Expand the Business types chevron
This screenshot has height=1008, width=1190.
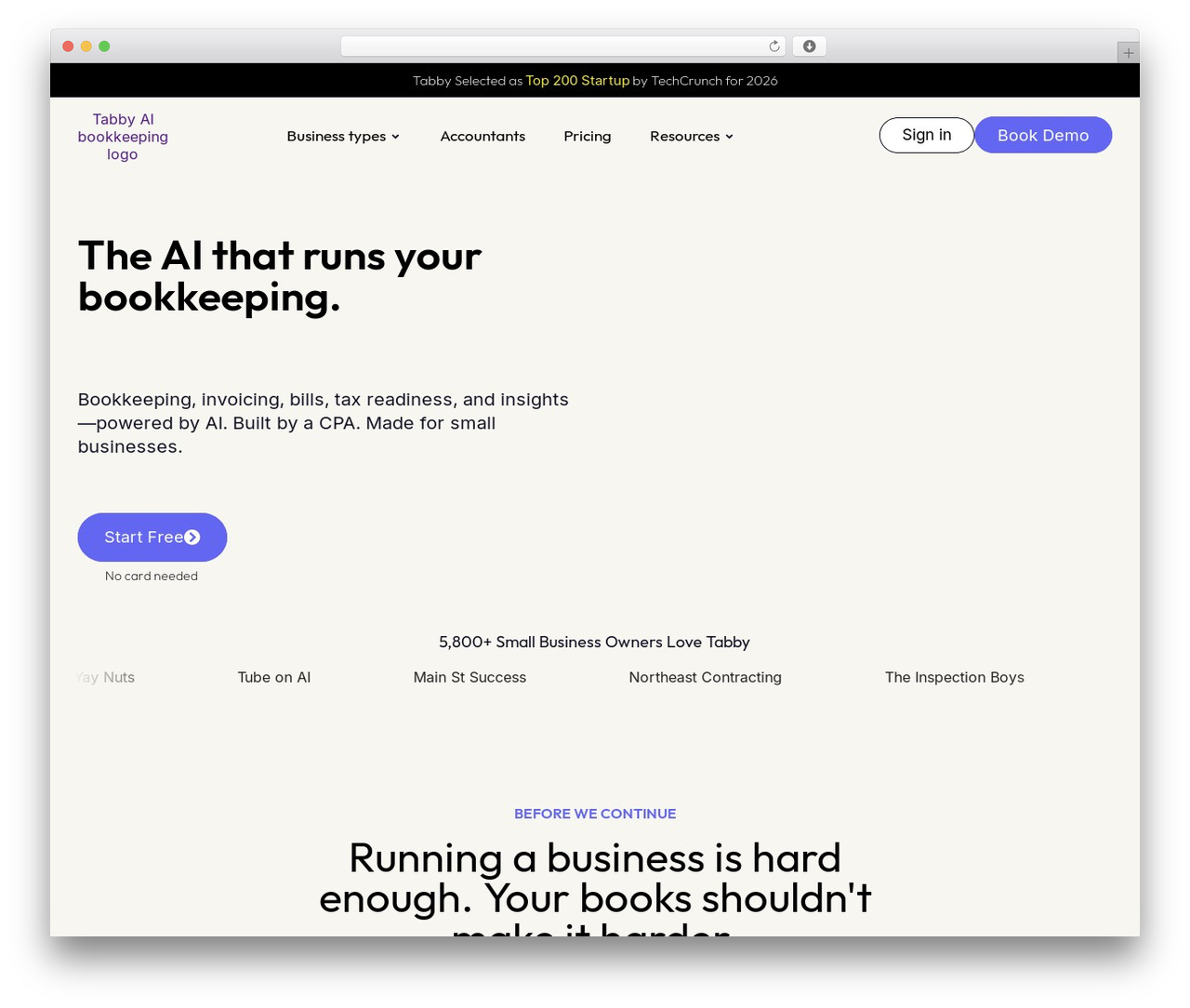pos(395,137)
